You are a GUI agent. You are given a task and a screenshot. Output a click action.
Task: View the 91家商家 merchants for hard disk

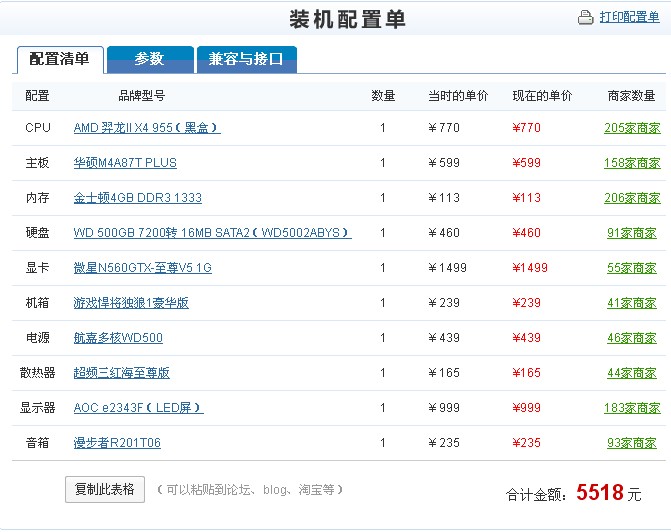pyautogui.click(x=632, y=233)
